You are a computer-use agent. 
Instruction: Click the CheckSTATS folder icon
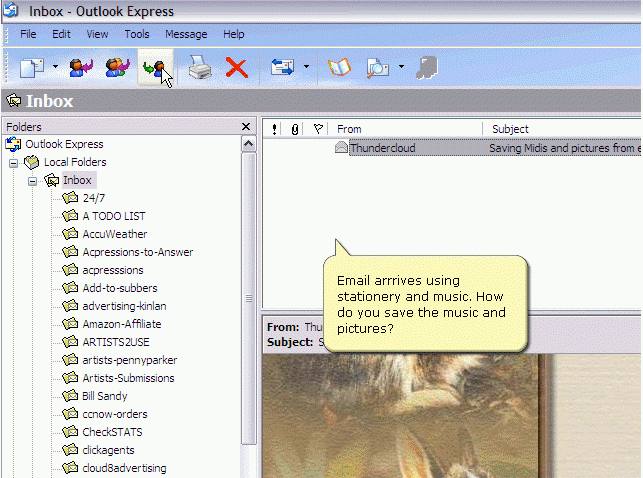pos(70,432)
